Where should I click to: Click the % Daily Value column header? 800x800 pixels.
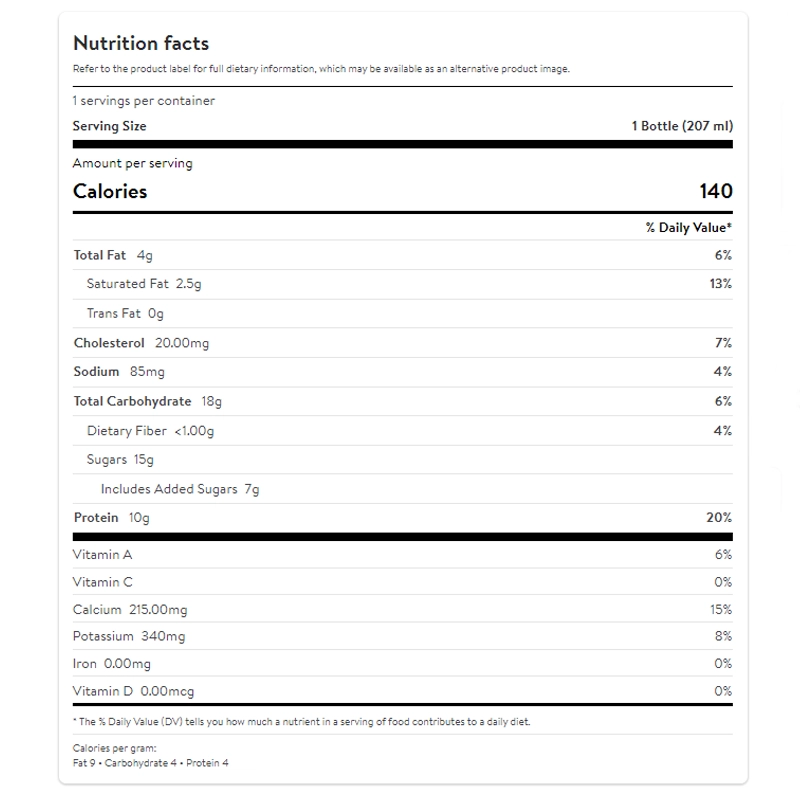pos(689,228)
